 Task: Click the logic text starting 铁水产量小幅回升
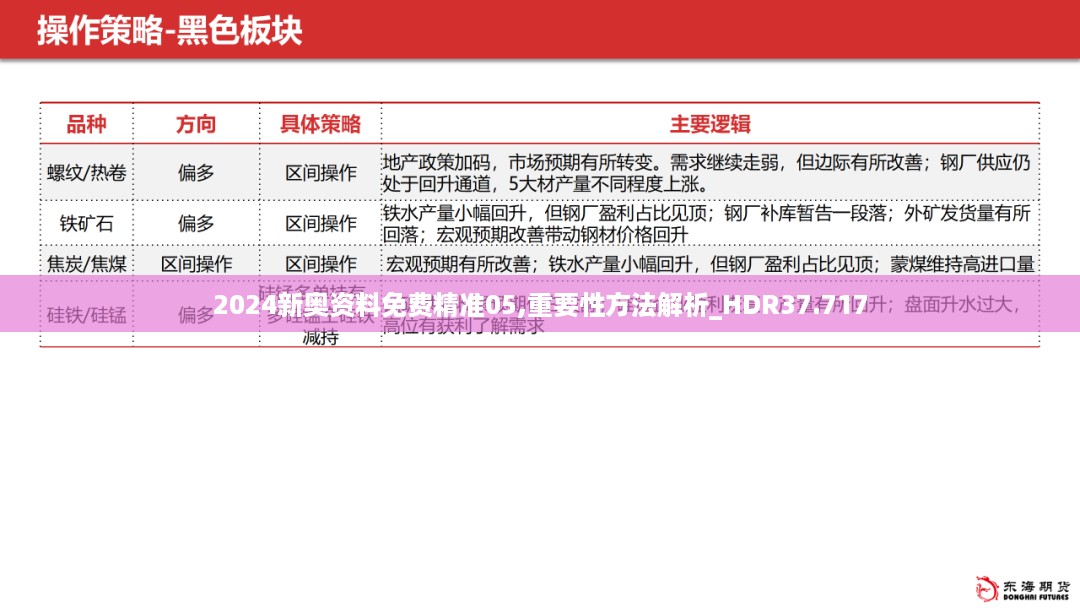pyautogui.click(x=707, y=224)
